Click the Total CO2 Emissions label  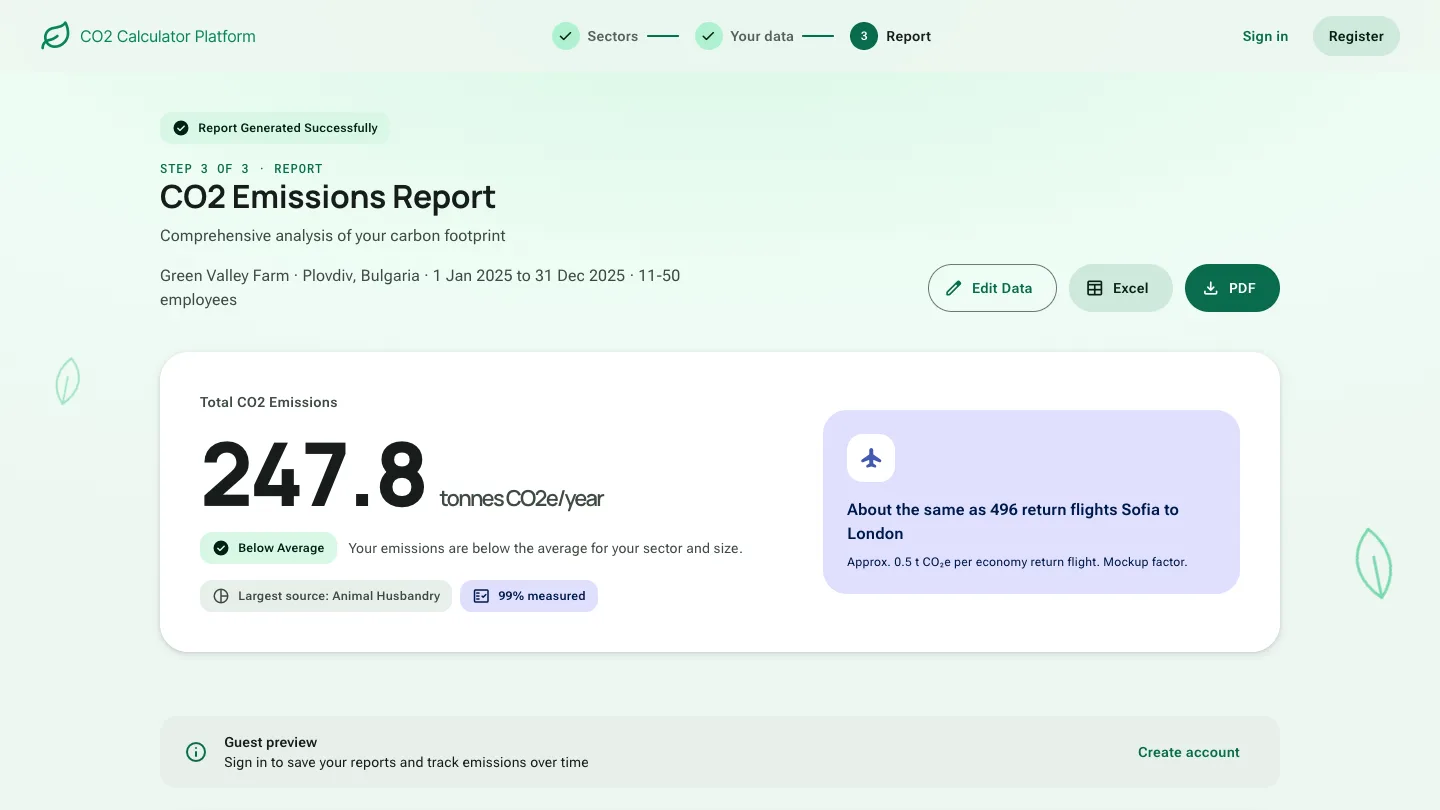coord(269,402)
